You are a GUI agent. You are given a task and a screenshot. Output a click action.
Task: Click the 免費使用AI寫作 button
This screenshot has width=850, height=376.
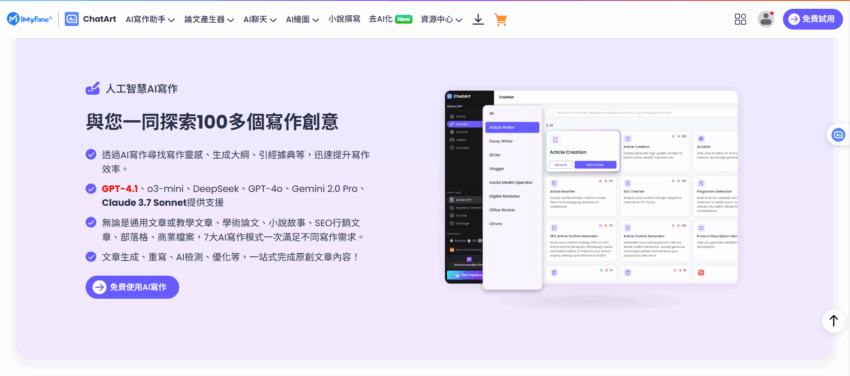point(132,287)
